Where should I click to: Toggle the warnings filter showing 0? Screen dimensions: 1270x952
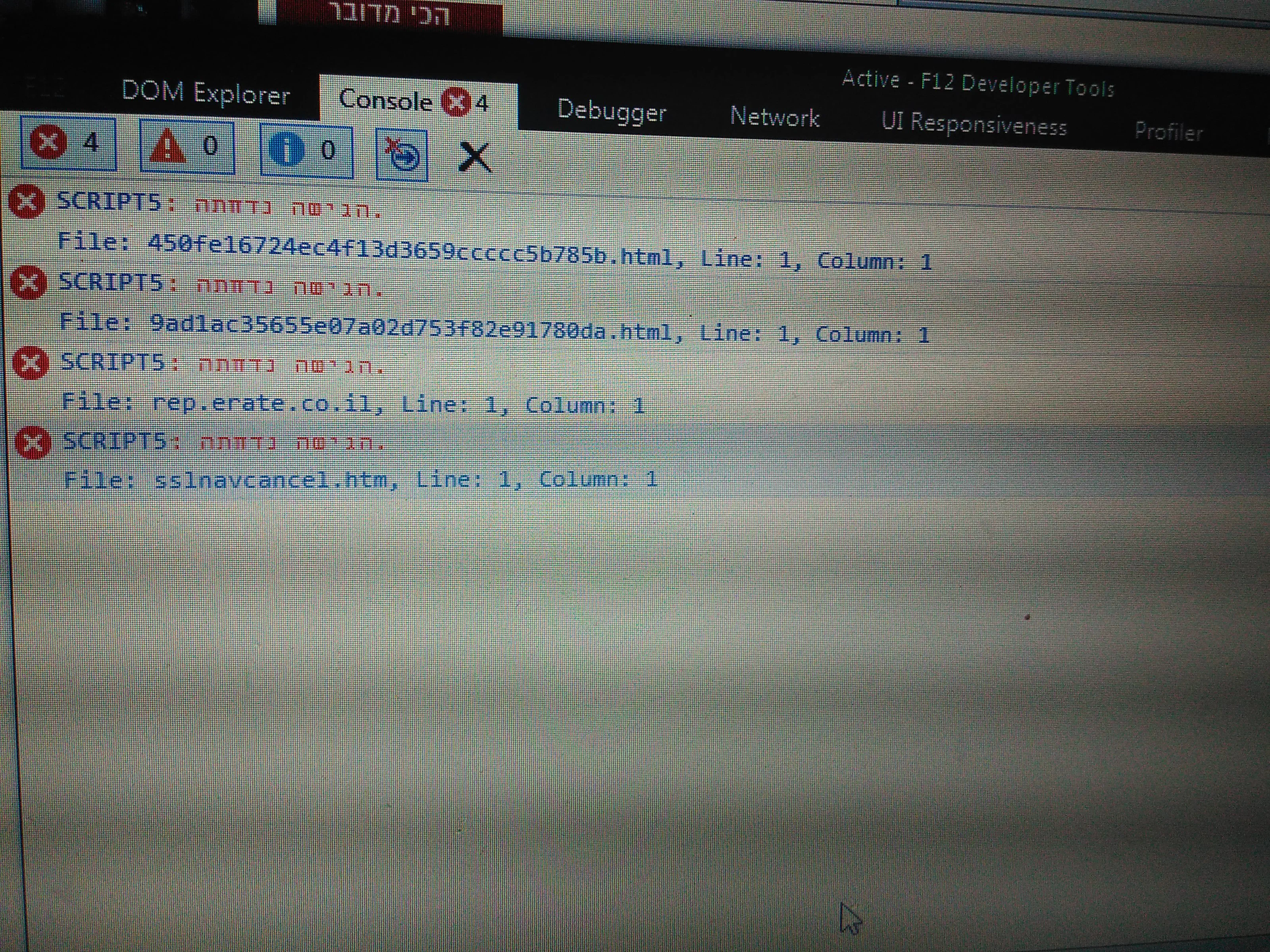[187, 148]
